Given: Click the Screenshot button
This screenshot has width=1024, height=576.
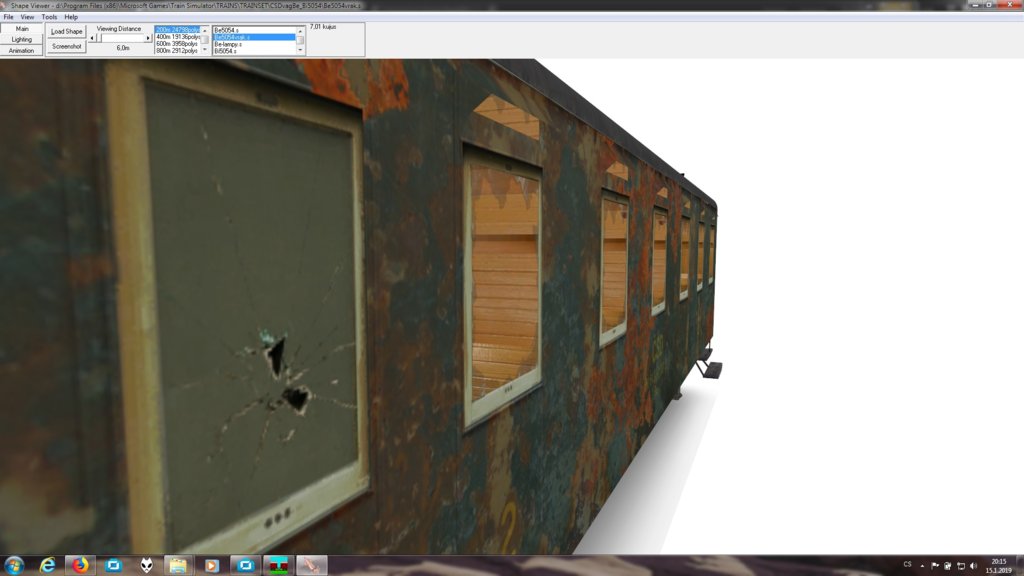Looking at the screenshot, I should point(67,46).
